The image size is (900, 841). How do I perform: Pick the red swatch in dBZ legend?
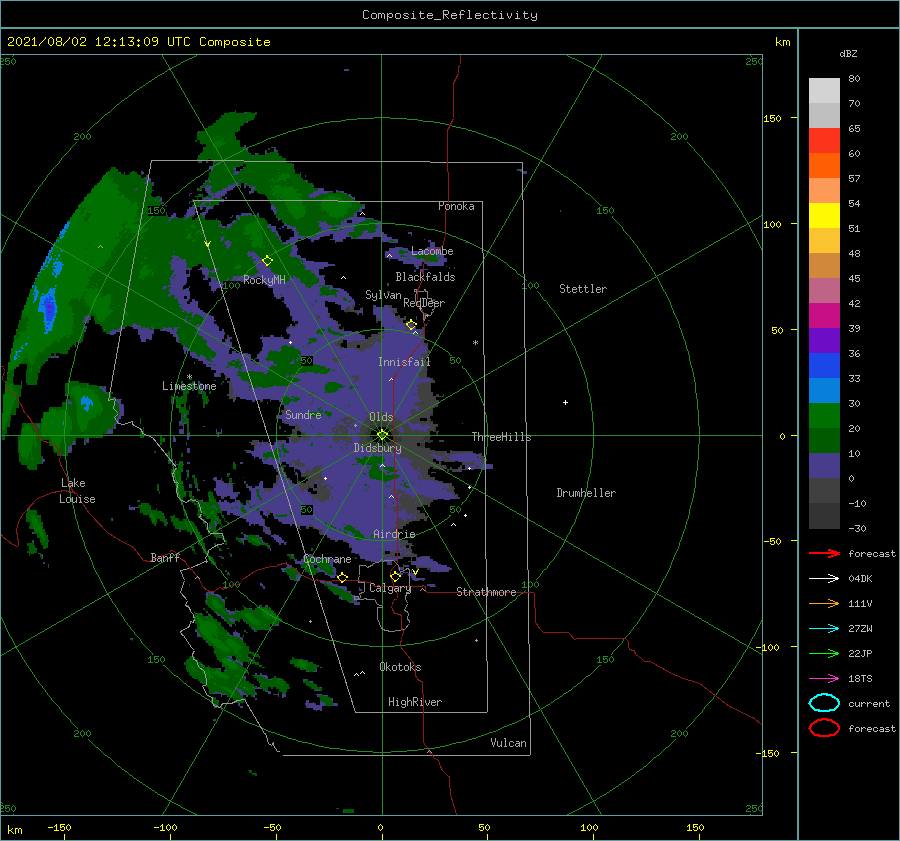(x=824, y=140)
